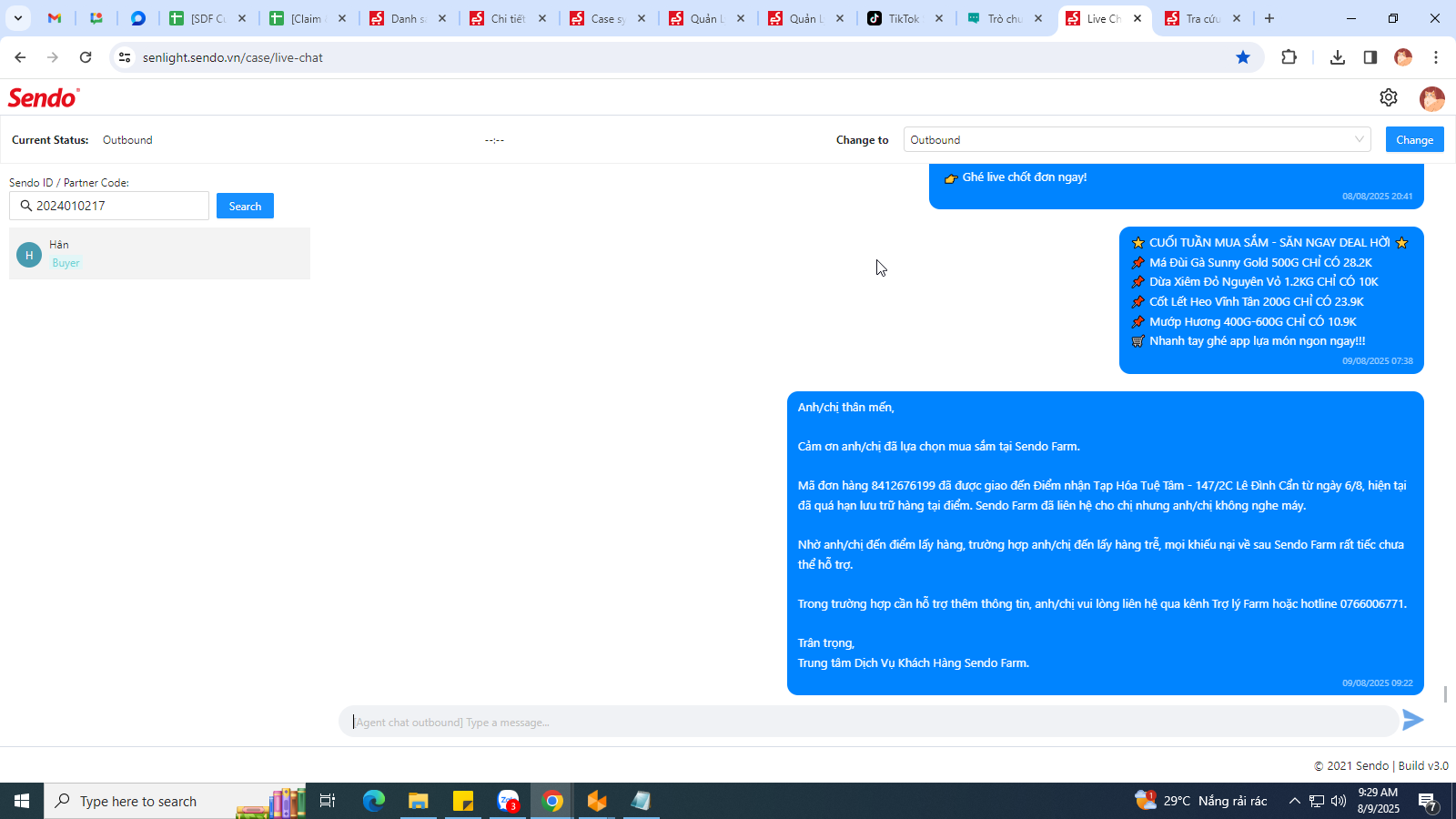Go forward with the browser forward arrow
1456x819 pixels.
pyautogui.click(x=53, y=57)
